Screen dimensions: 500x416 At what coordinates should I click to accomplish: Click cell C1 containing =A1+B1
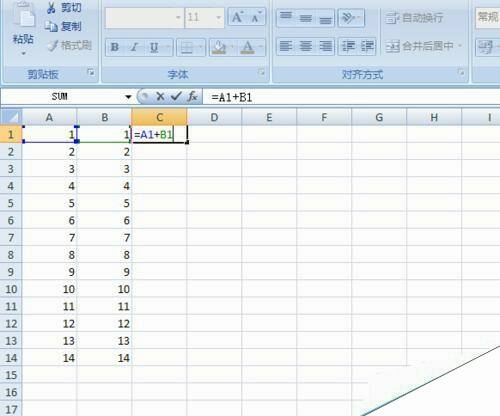[x=159, y=134]
